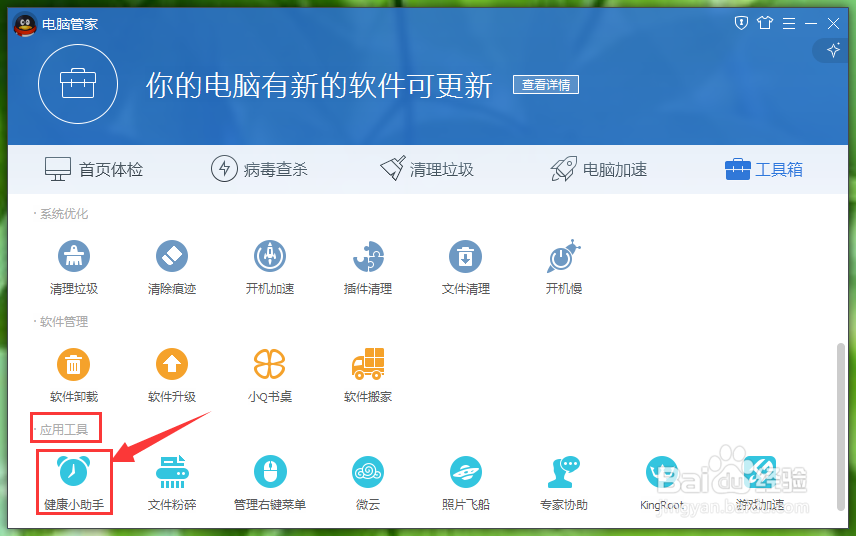Open the 软件卸载 trash icon
Screen dimensions: 856x536
[74, 364]
